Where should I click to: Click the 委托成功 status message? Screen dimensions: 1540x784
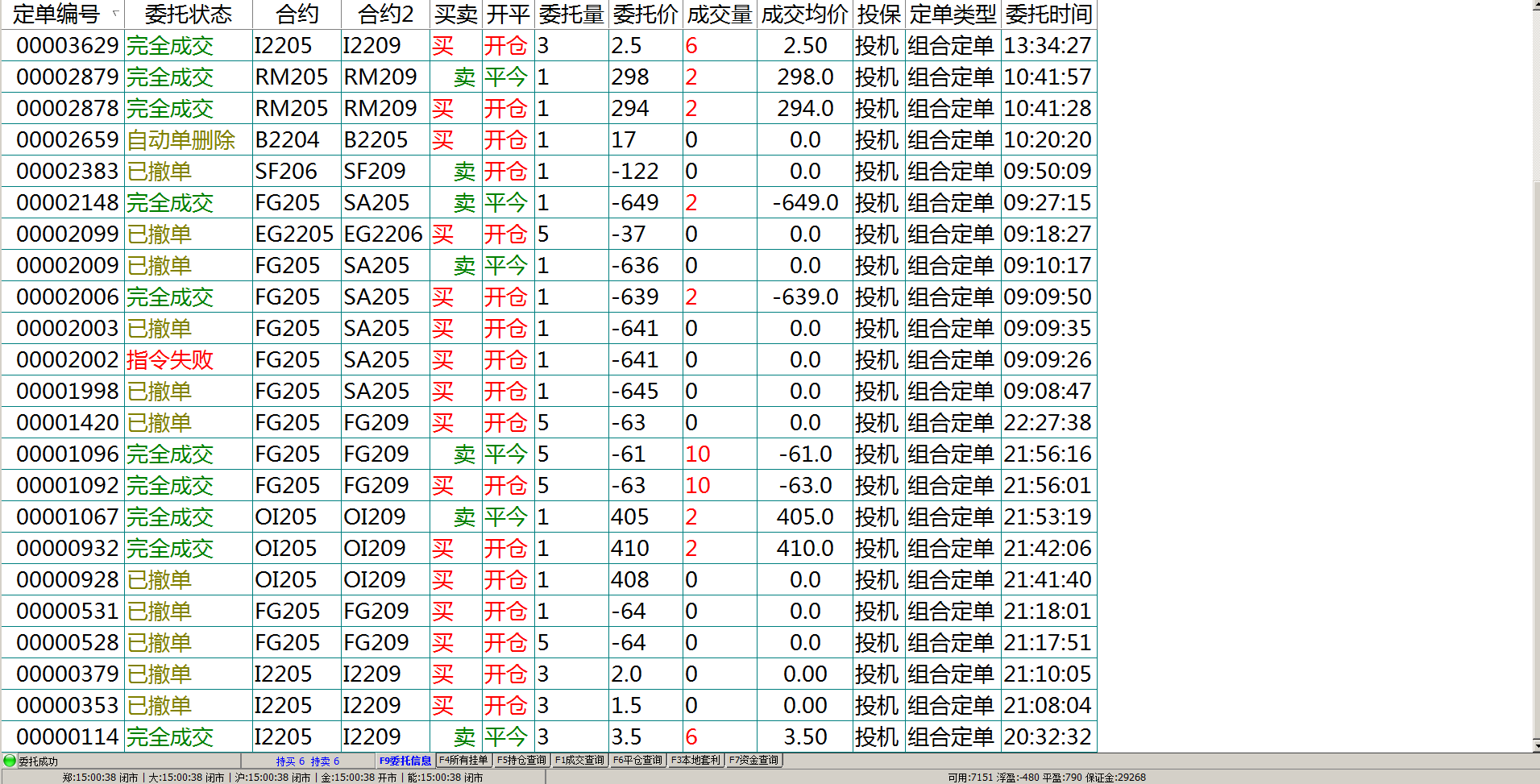[x=38, y=761]
